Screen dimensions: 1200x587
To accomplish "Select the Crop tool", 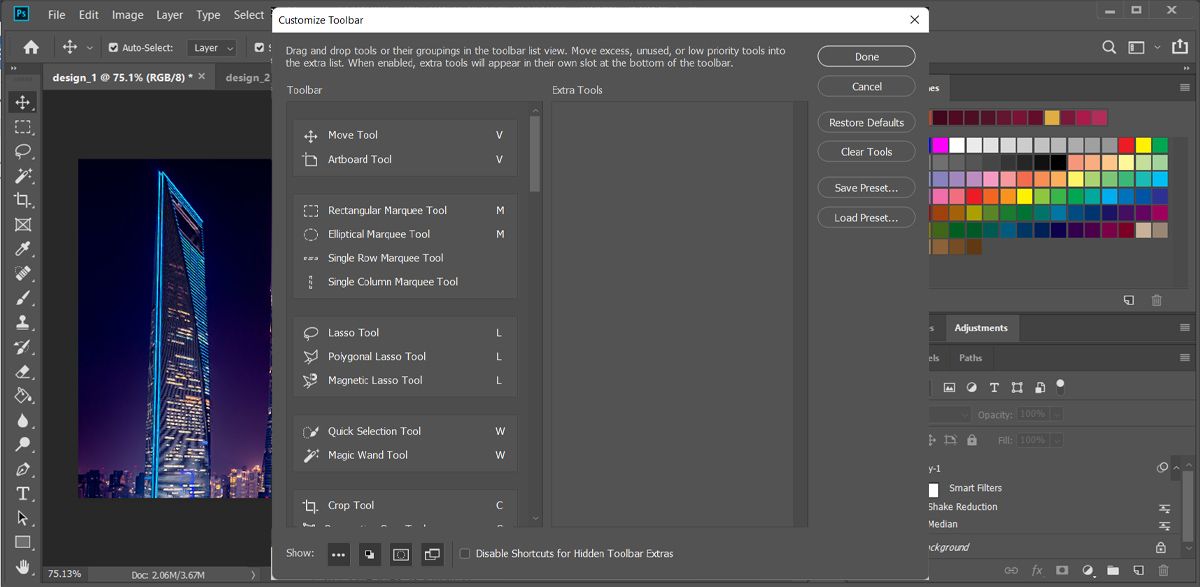I will click(x=22, y=200).
